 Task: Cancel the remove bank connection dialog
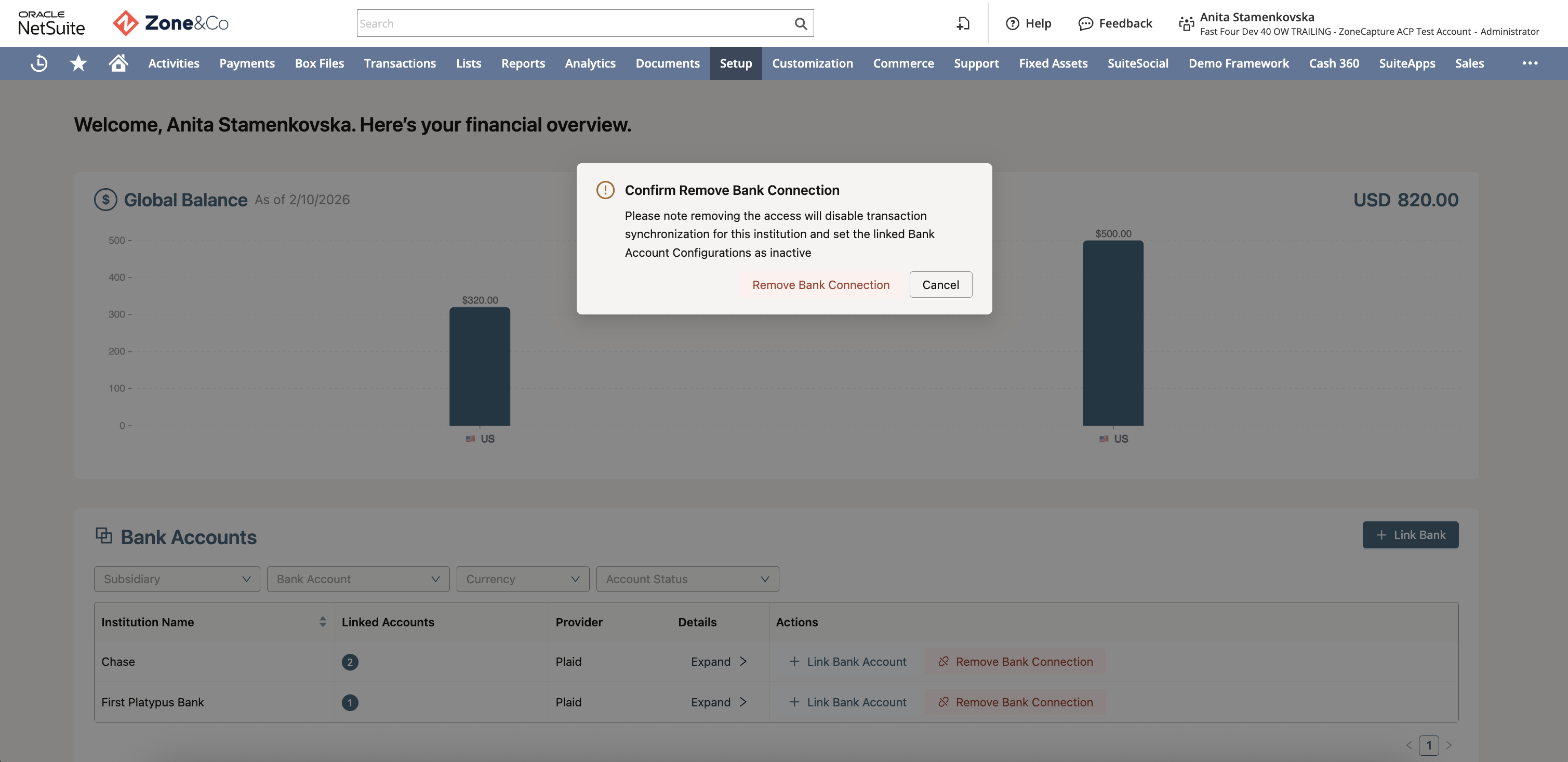[940, 284]
